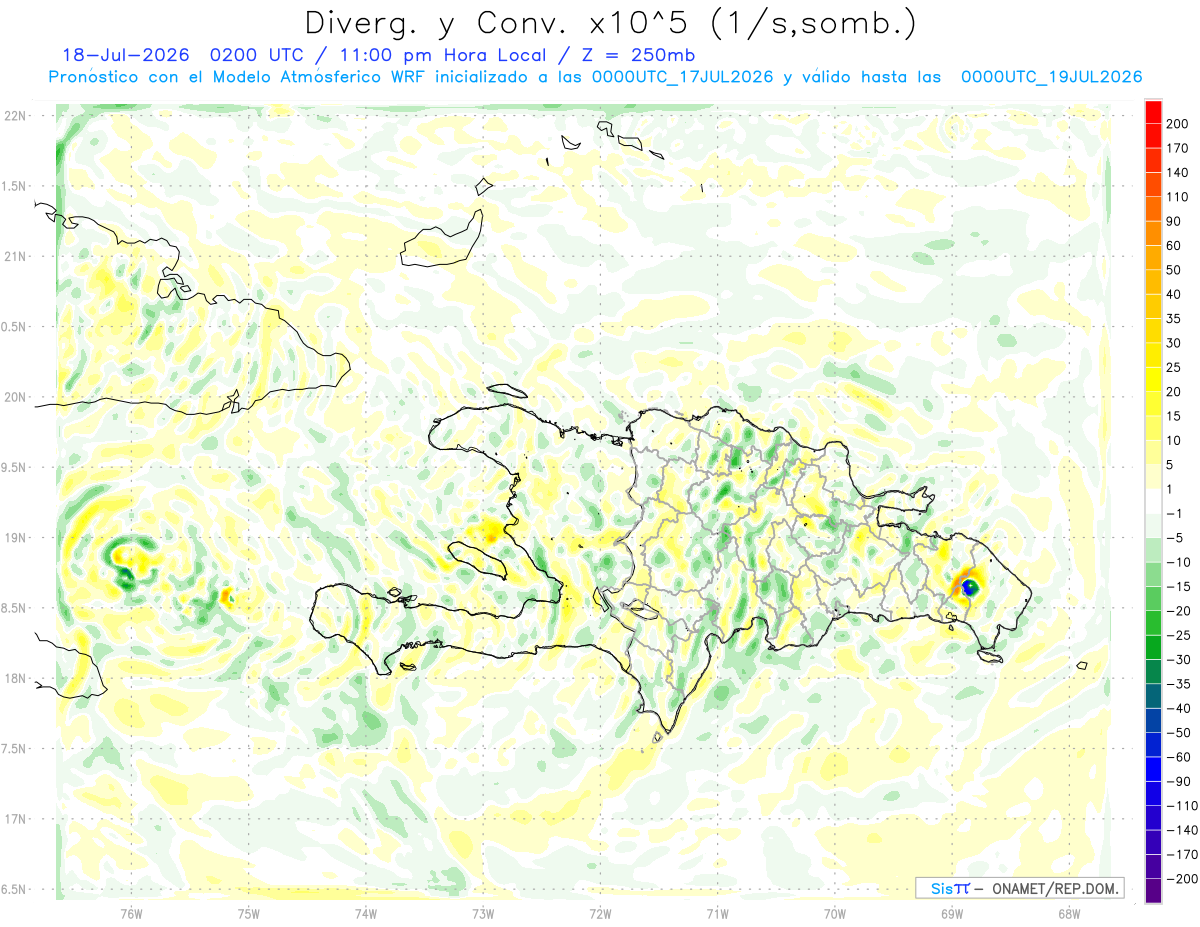
Task: Click latitude label '20N'
Action: coord(13,397)
